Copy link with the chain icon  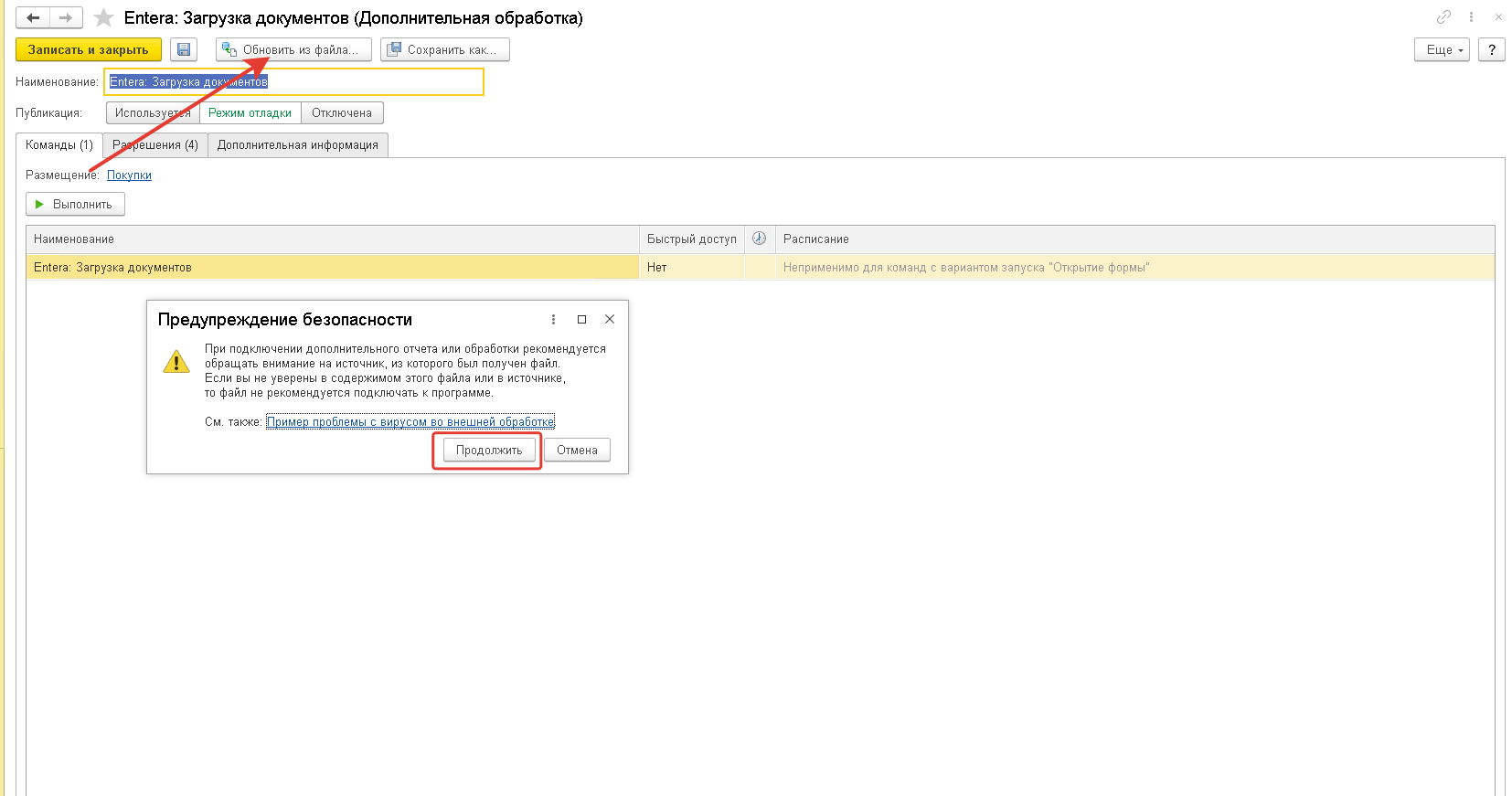pos(1443,17)
